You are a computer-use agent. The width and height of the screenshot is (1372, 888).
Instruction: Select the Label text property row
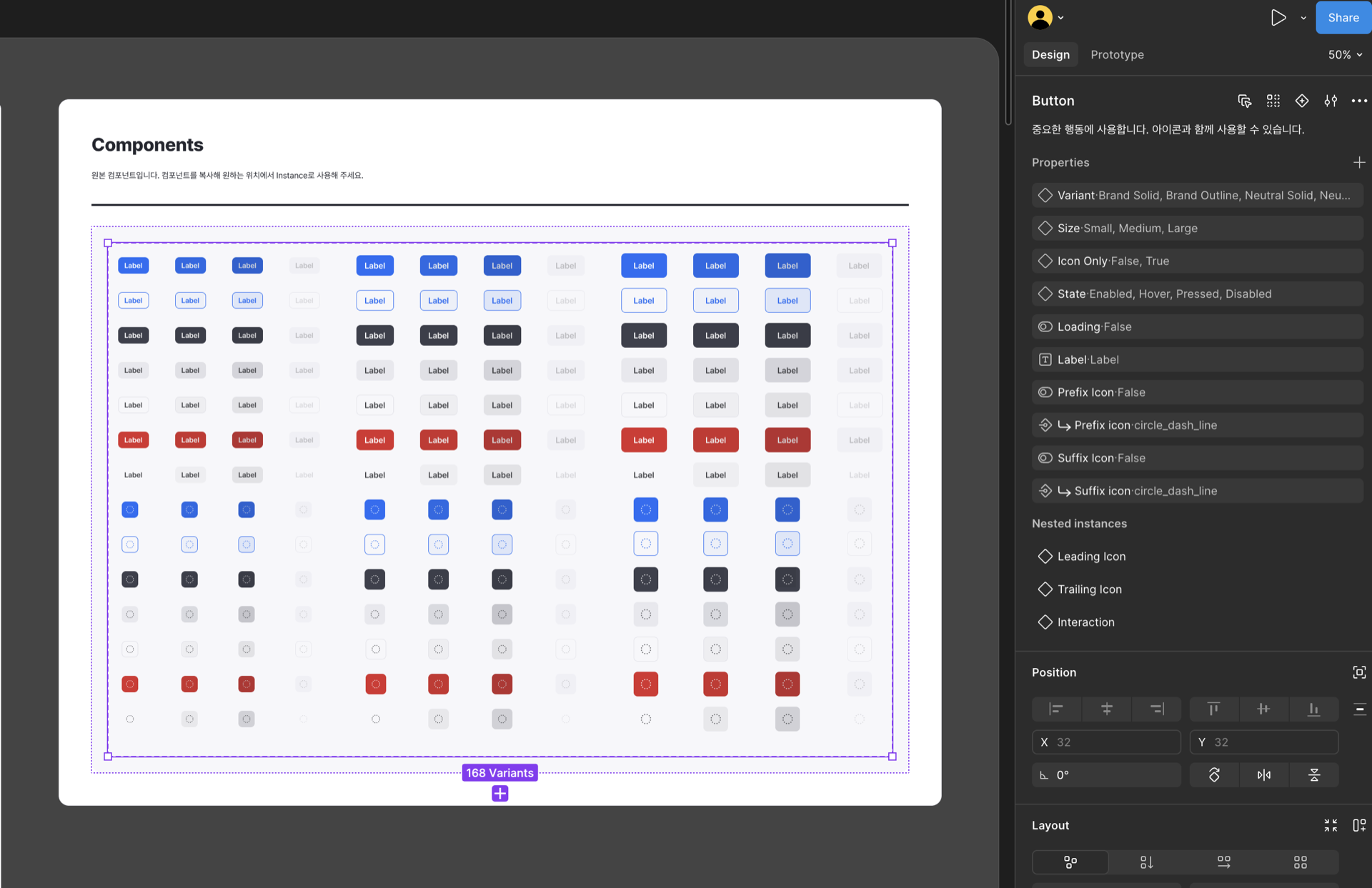(x=1198, y=359)
